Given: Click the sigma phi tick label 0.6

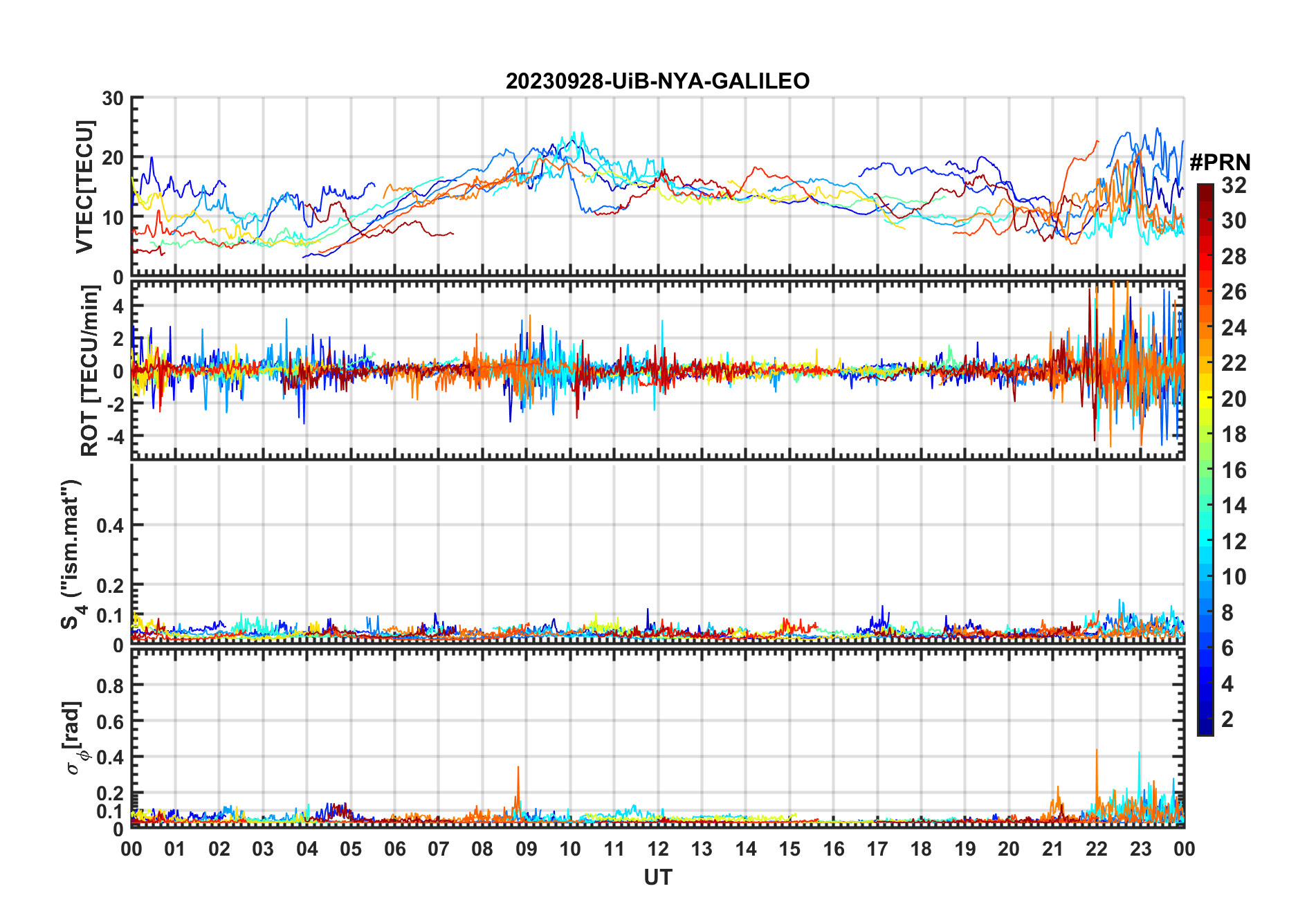Looking at the screenshot, I should pos(110,722).
